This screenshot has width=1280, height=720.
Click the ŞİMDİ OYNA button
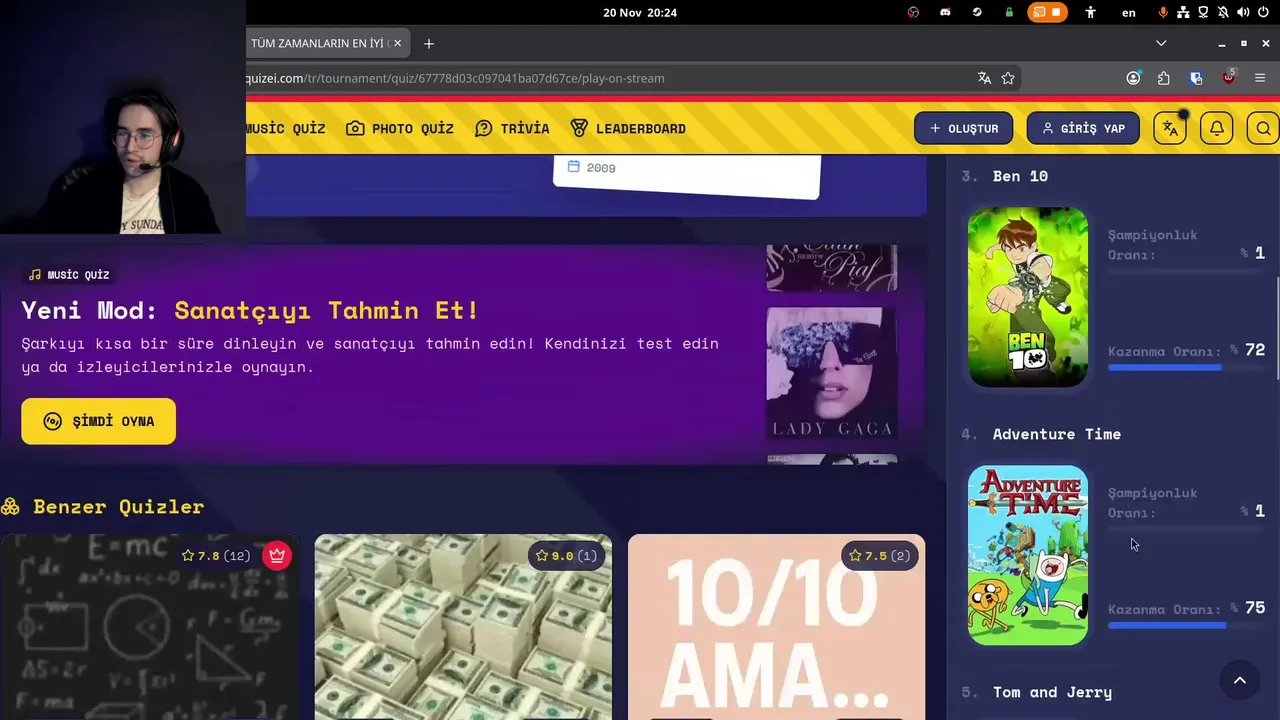tap(98, 421)
